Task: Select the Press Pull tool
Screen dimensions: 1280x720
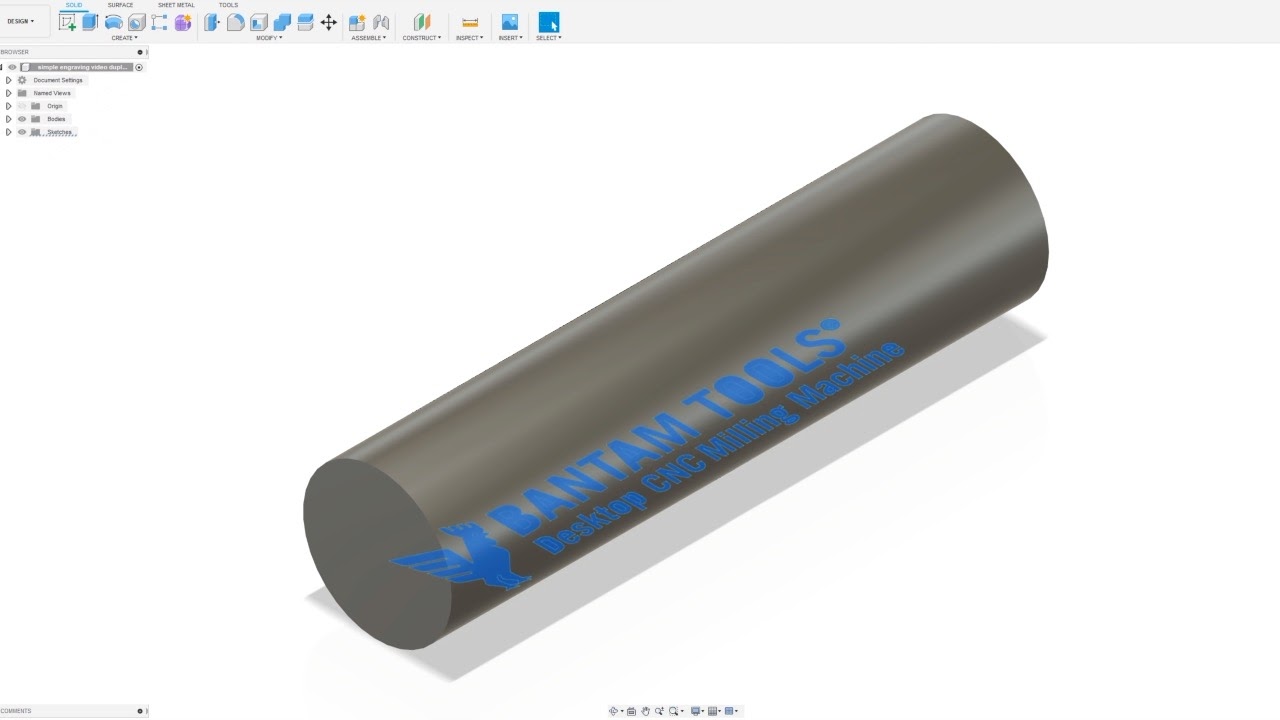Action: coord(212,22)
